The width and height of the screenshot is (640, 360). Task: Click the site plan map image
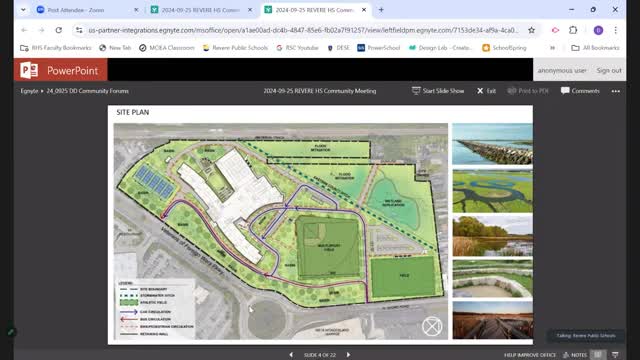280,231
